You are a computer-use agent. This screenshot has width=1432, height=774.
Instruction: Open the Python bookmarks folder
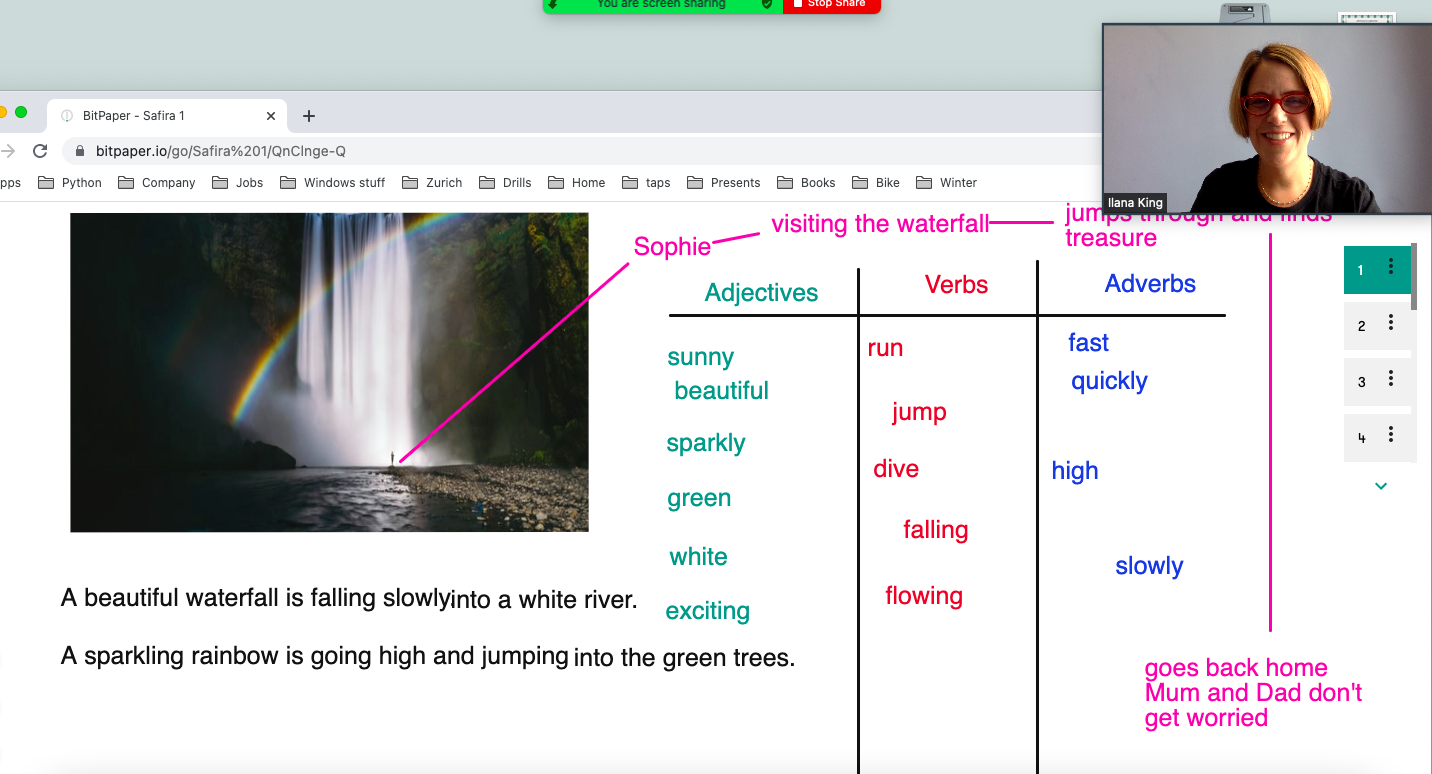(70, 183)
